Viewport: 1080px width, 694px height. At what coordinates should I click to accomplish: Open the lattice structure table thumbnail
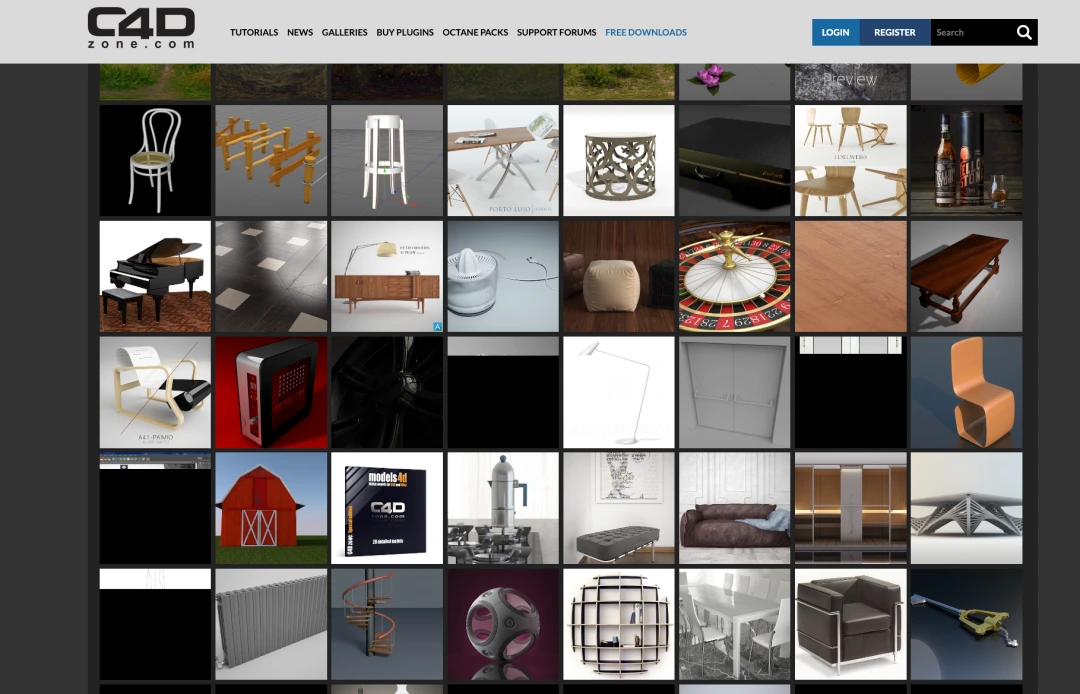click(x=966, y=508)
